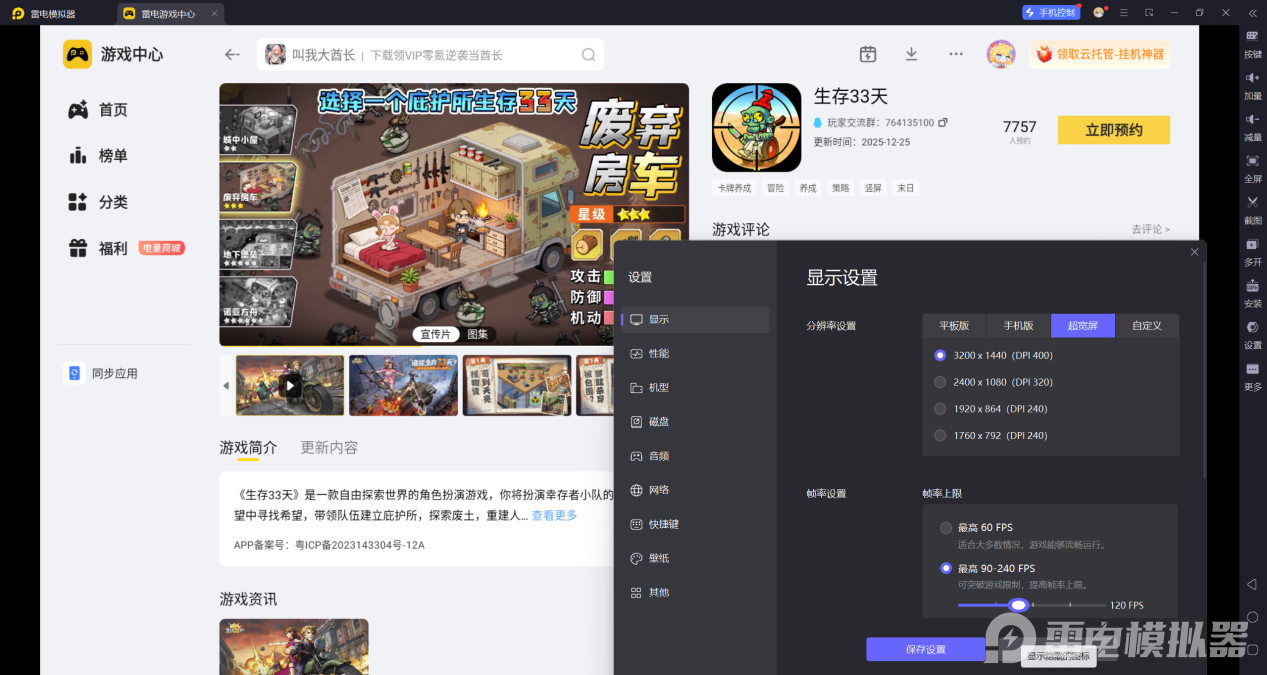
Task: Open 其他 other settings category
Action: (696, 592)
